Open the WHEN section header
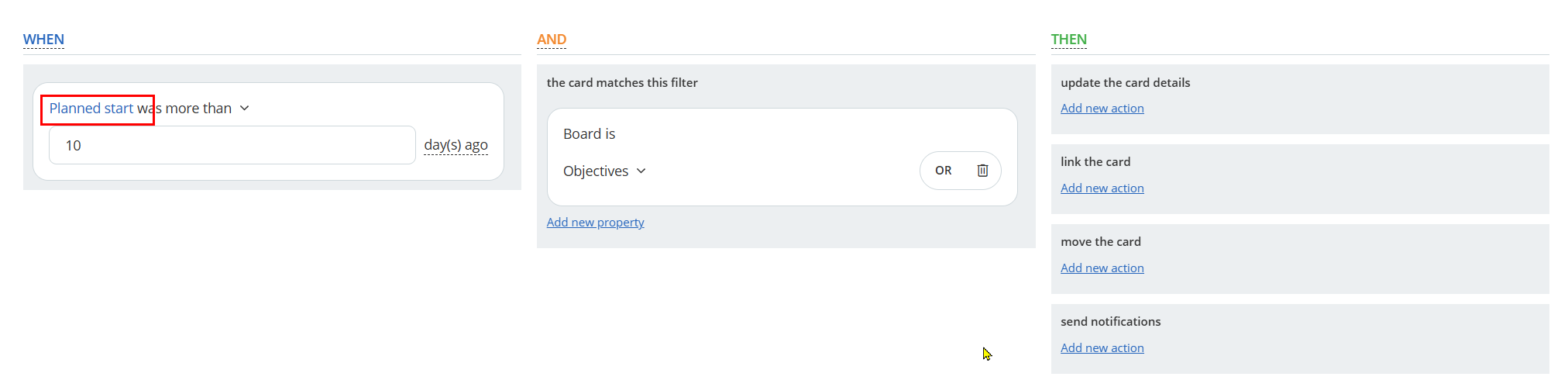 coord(43,40)
